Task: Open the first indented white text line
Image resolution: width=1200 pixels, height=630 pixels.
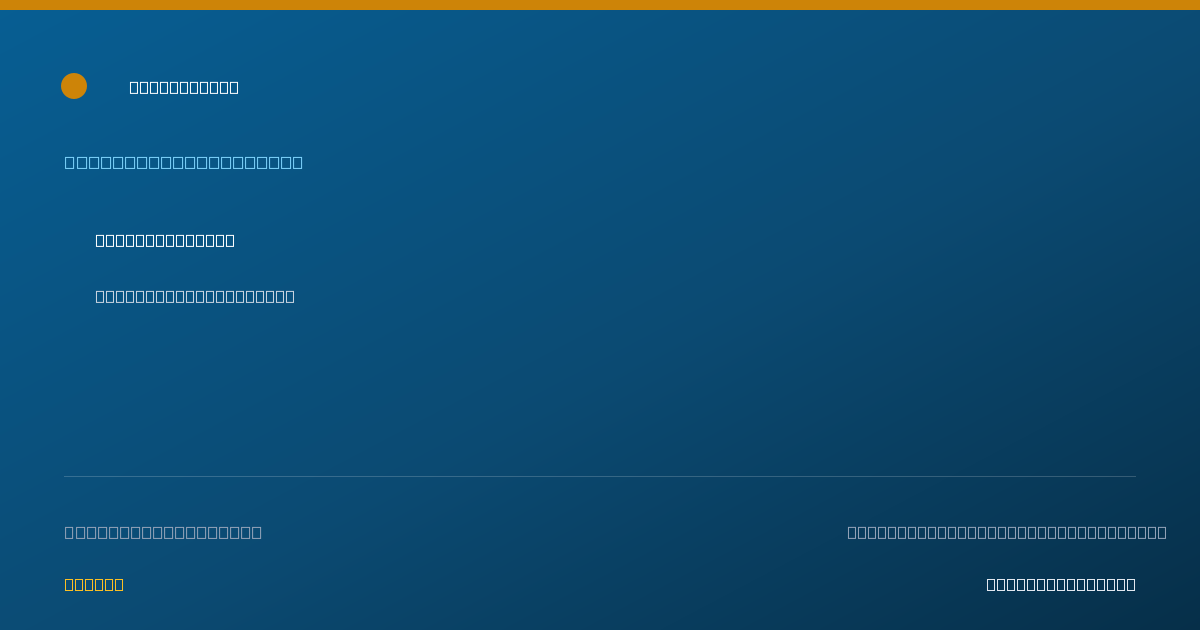Action: pyautogui.click(x=165, y=240)
